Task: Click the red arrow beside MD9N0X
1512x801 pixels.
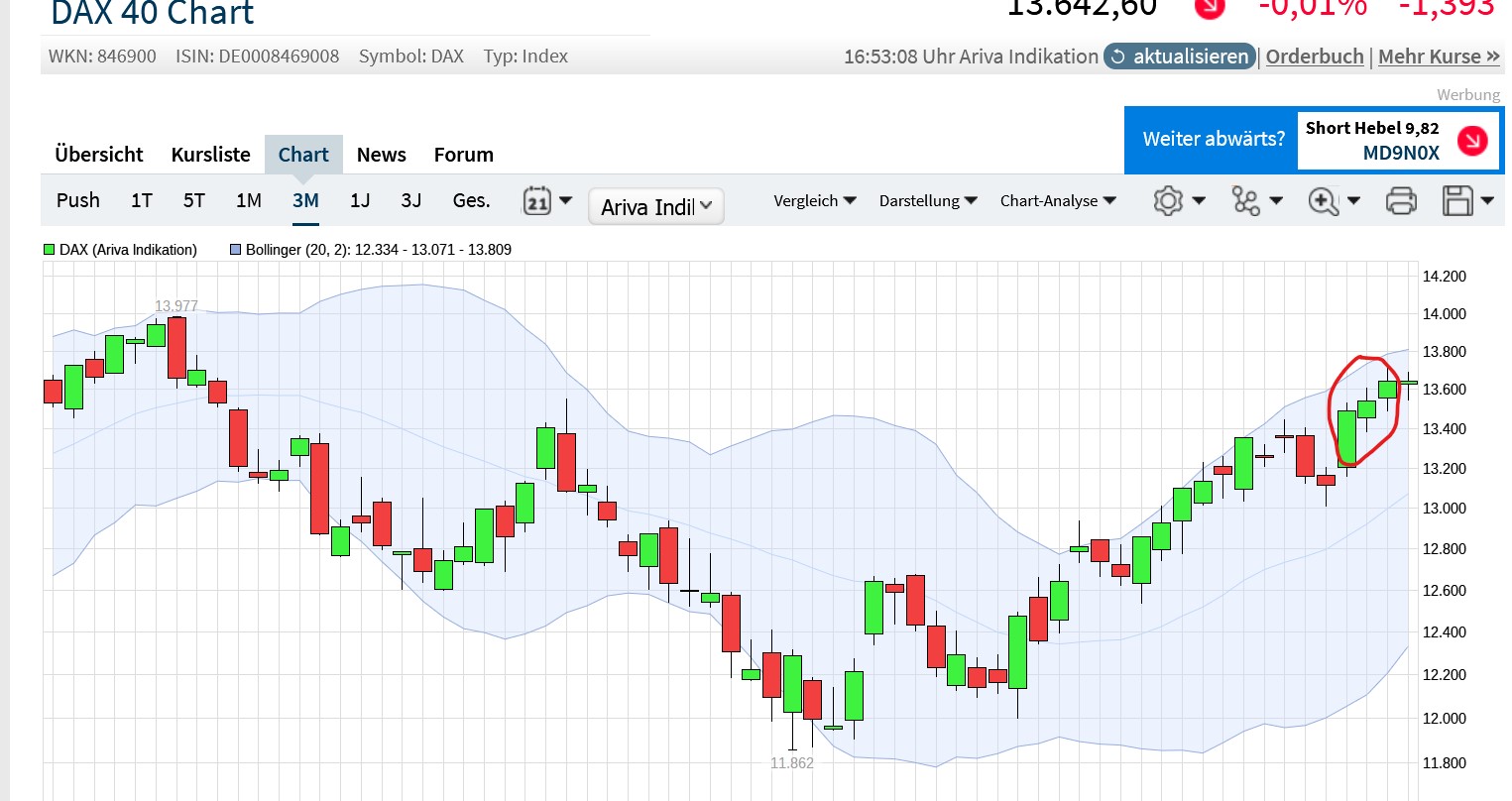Action: (1472, 141)
